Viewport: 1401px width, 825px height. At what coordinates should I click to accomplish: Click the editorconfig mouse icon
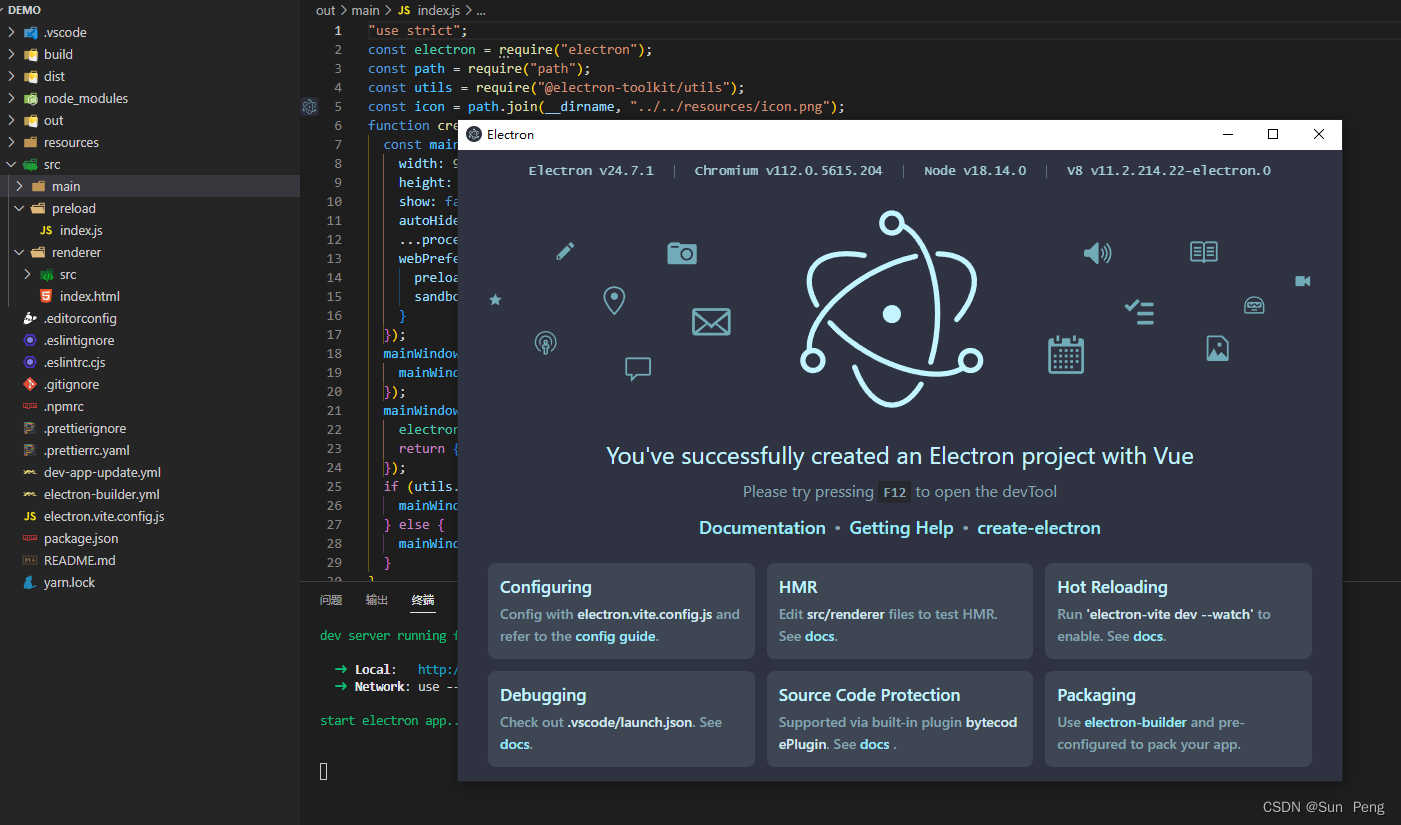(30, 318)
